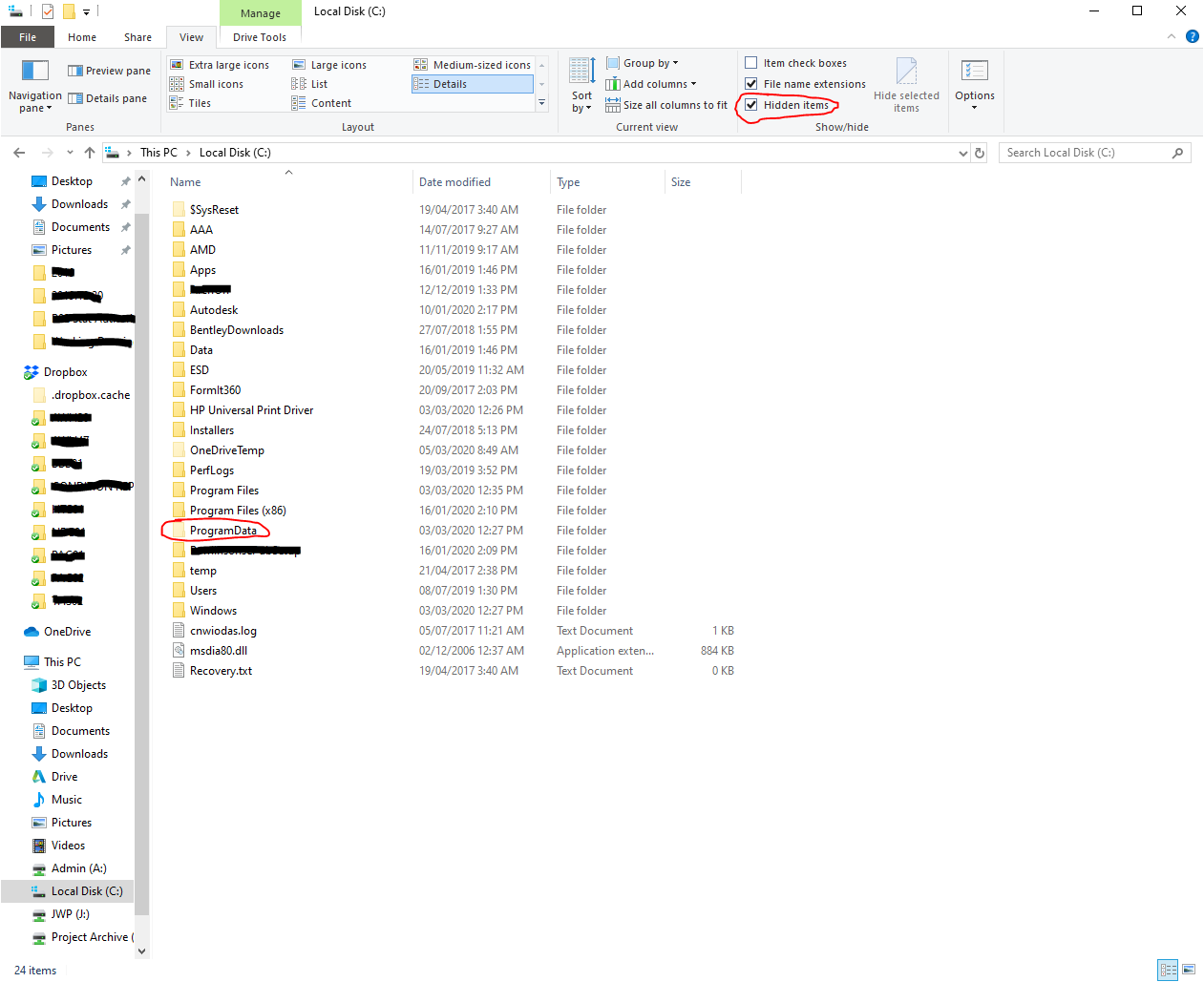
Task: Collapse the ribbon with the chevron
Action: [x=1172, y=36]
